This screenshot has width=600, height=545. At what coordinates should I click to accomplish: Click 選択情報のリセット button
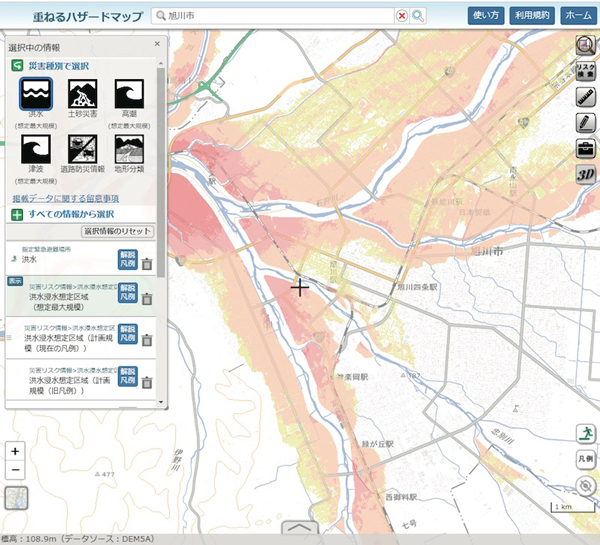click(x=117, y=231)
